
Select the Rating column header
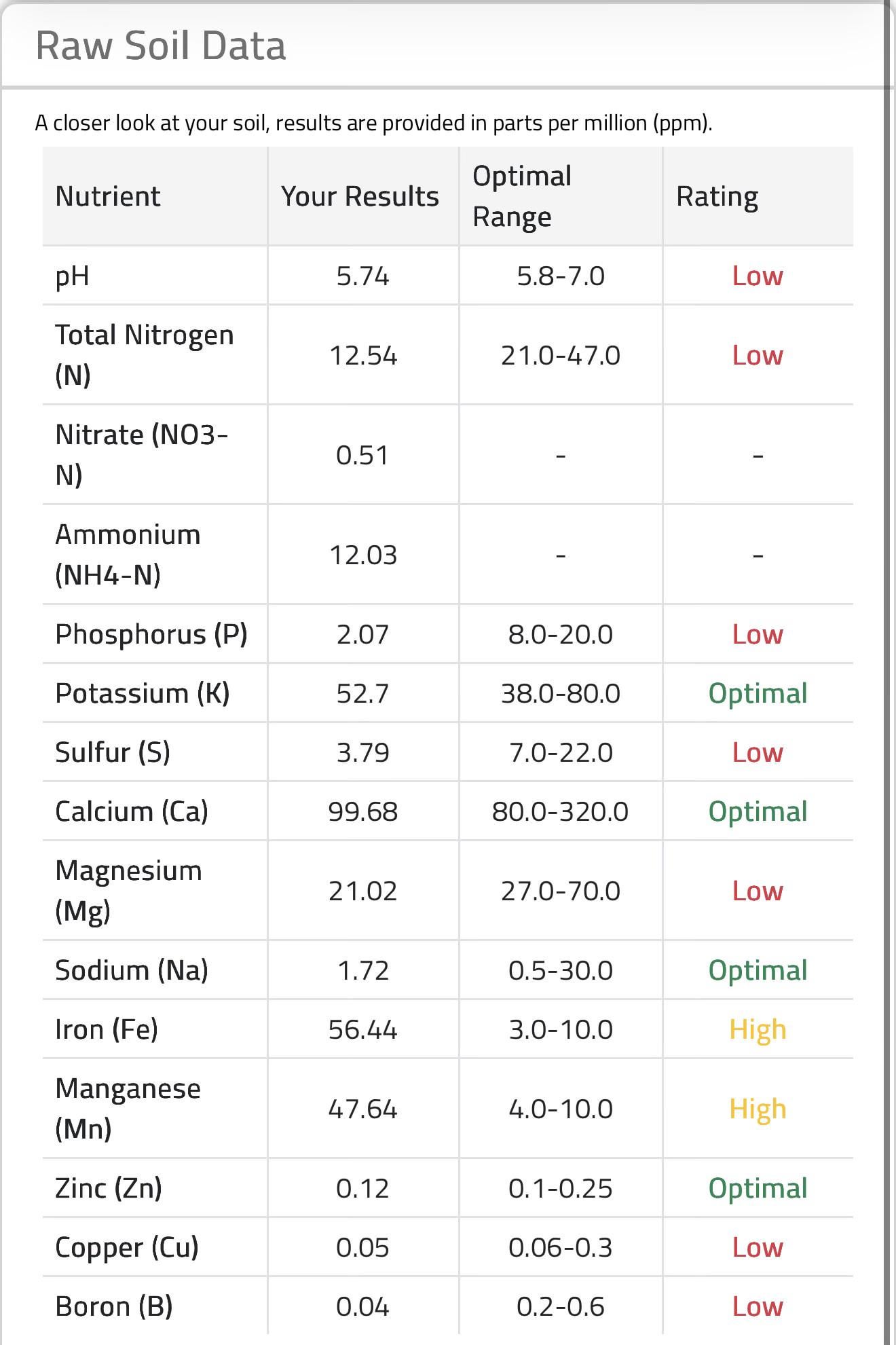click(717, 196)
